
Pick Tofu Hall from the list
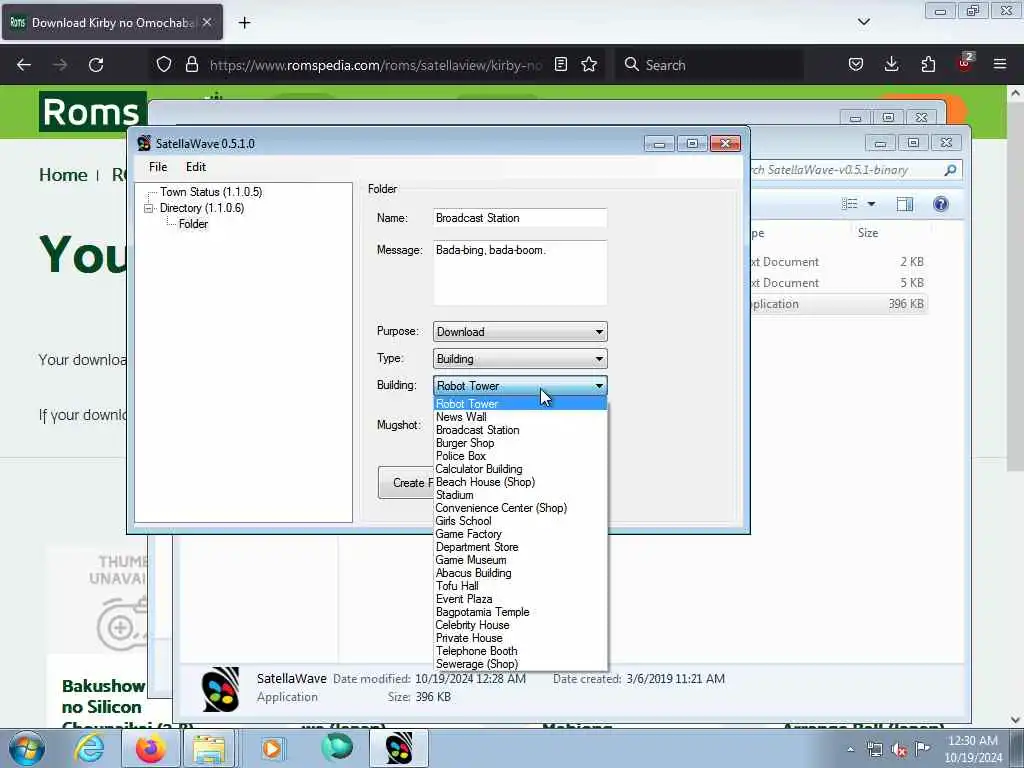pos(520,586)
